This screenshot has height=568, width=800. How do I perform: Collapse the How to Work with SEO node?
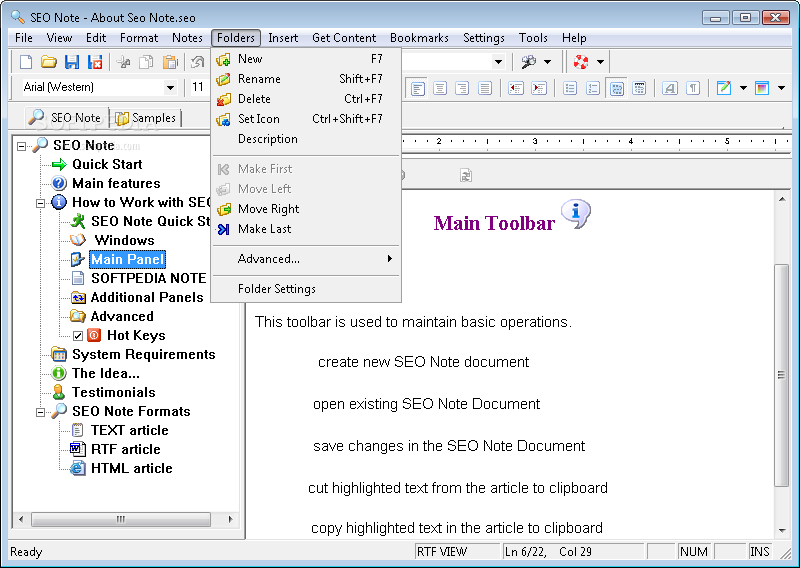[x=40, y=203]
